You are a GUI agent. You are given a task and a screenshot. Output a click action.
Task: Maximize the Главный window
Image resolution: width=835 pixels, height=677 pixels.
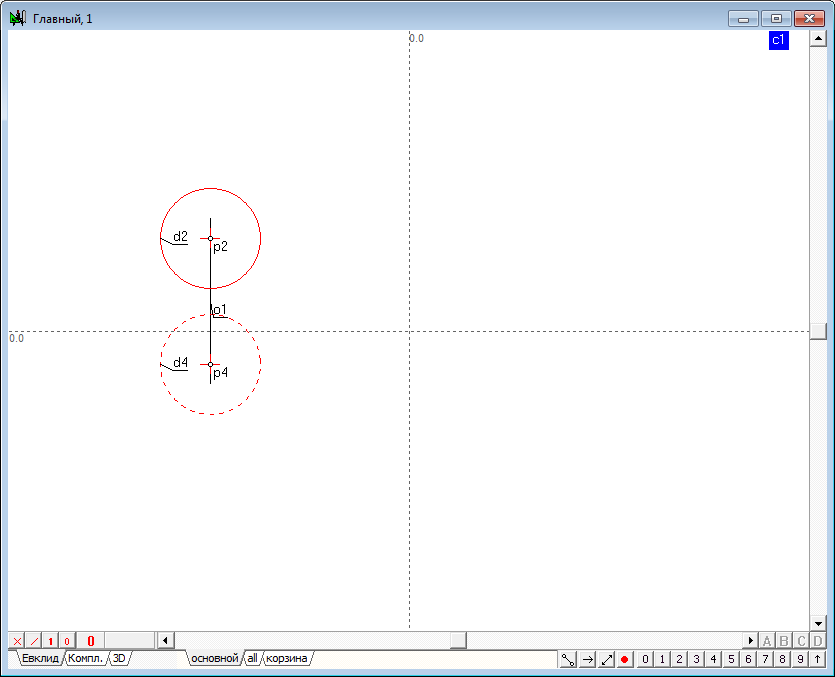tap(776, 19)
